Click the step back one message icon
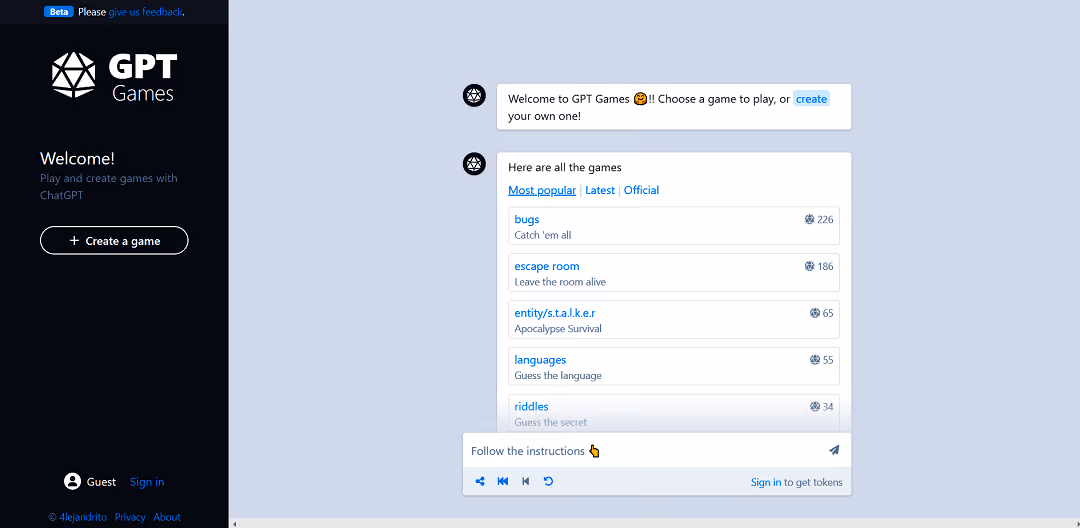This screenshot has width=1080, height=528. point(526,481)
